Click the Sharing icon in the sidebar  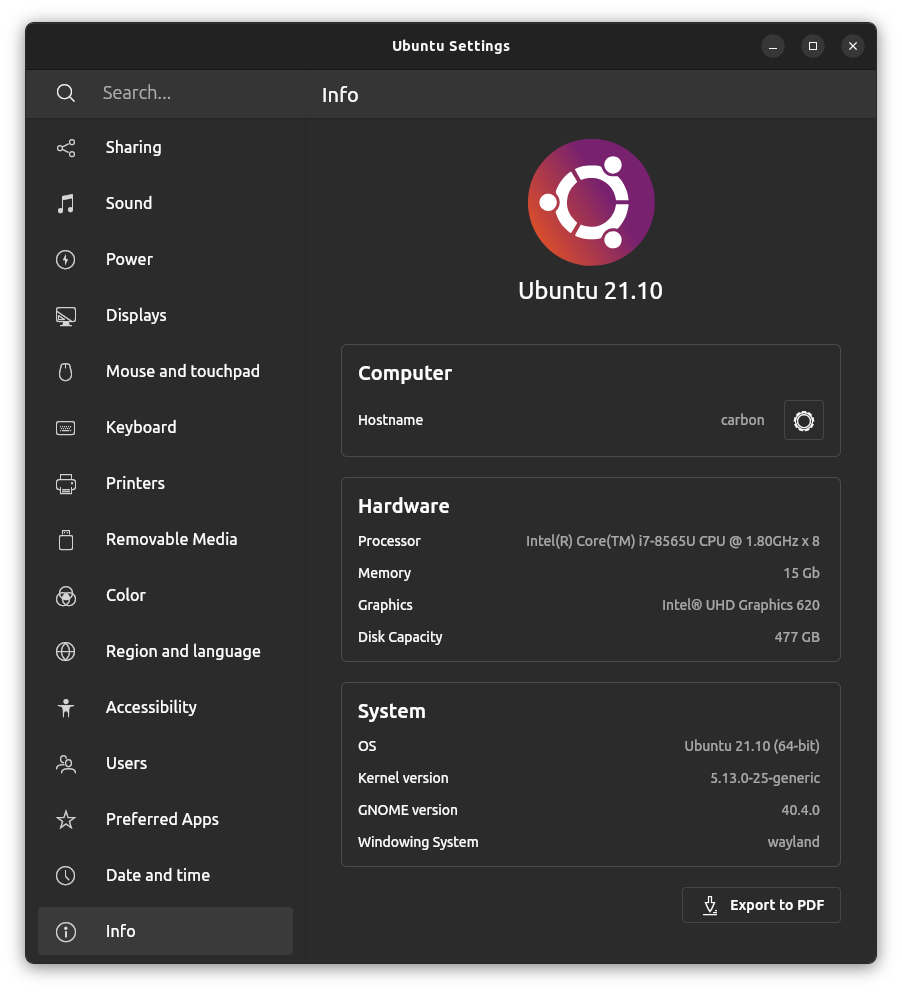[66, 148]
